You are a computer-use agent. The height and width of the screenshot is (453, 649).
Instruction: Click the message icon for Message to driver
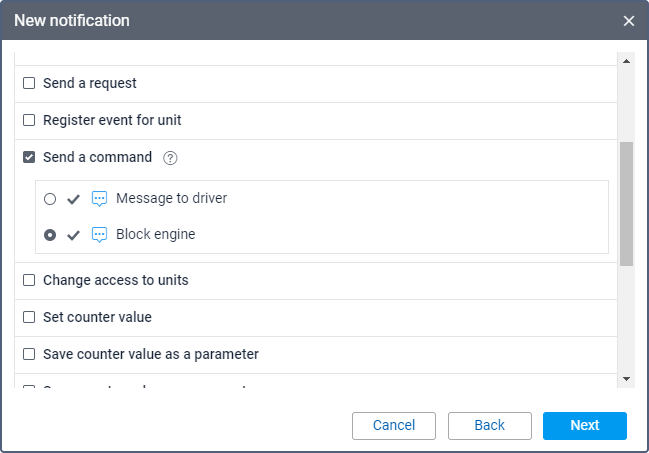coord(99,199)
